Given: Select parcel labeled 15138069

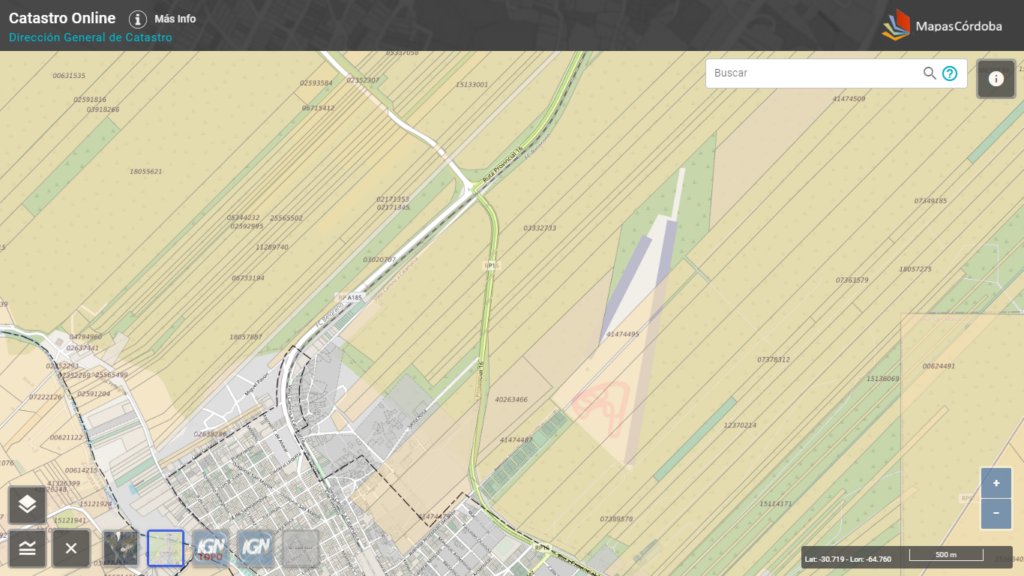Looking at the screenshot, I should [883, 379].
